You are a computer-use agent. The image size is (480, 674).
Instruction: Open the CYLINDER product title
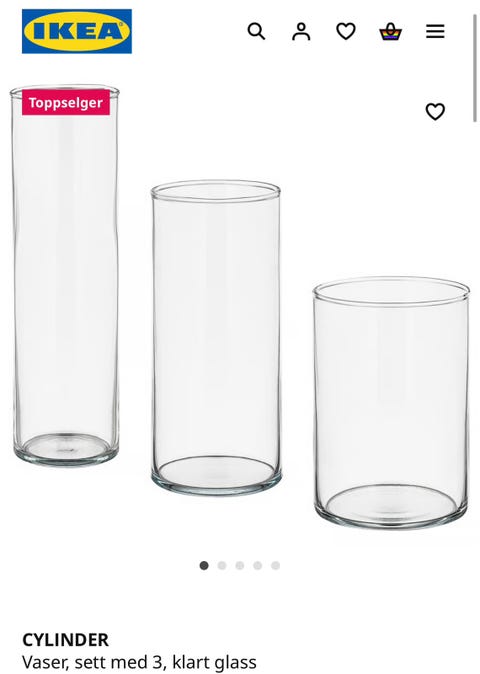pyautogui.click(x=65, y=640)
